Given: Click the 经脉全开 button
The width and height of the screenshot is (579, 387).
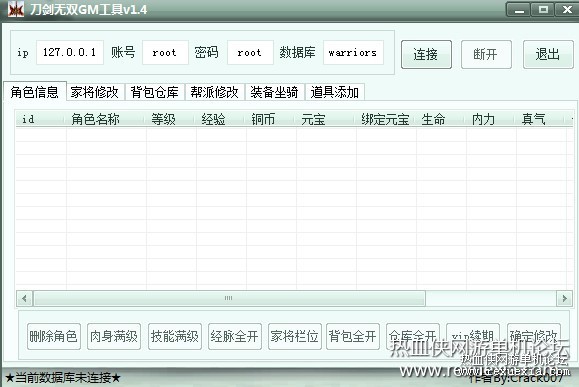Looking at the screenshot, I should point(235,336).
